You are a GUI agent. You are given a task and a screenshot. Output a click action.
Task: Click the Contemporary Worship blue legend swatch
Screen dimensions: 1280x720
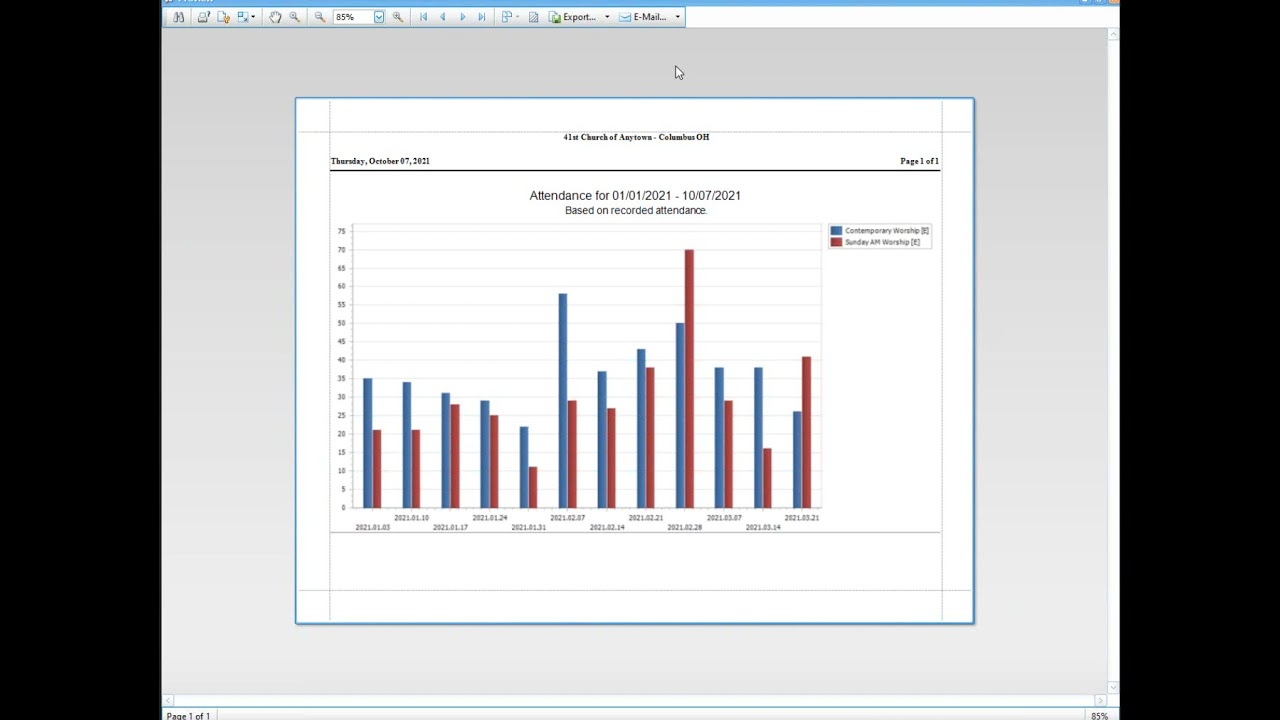click(x=836, y=231)
